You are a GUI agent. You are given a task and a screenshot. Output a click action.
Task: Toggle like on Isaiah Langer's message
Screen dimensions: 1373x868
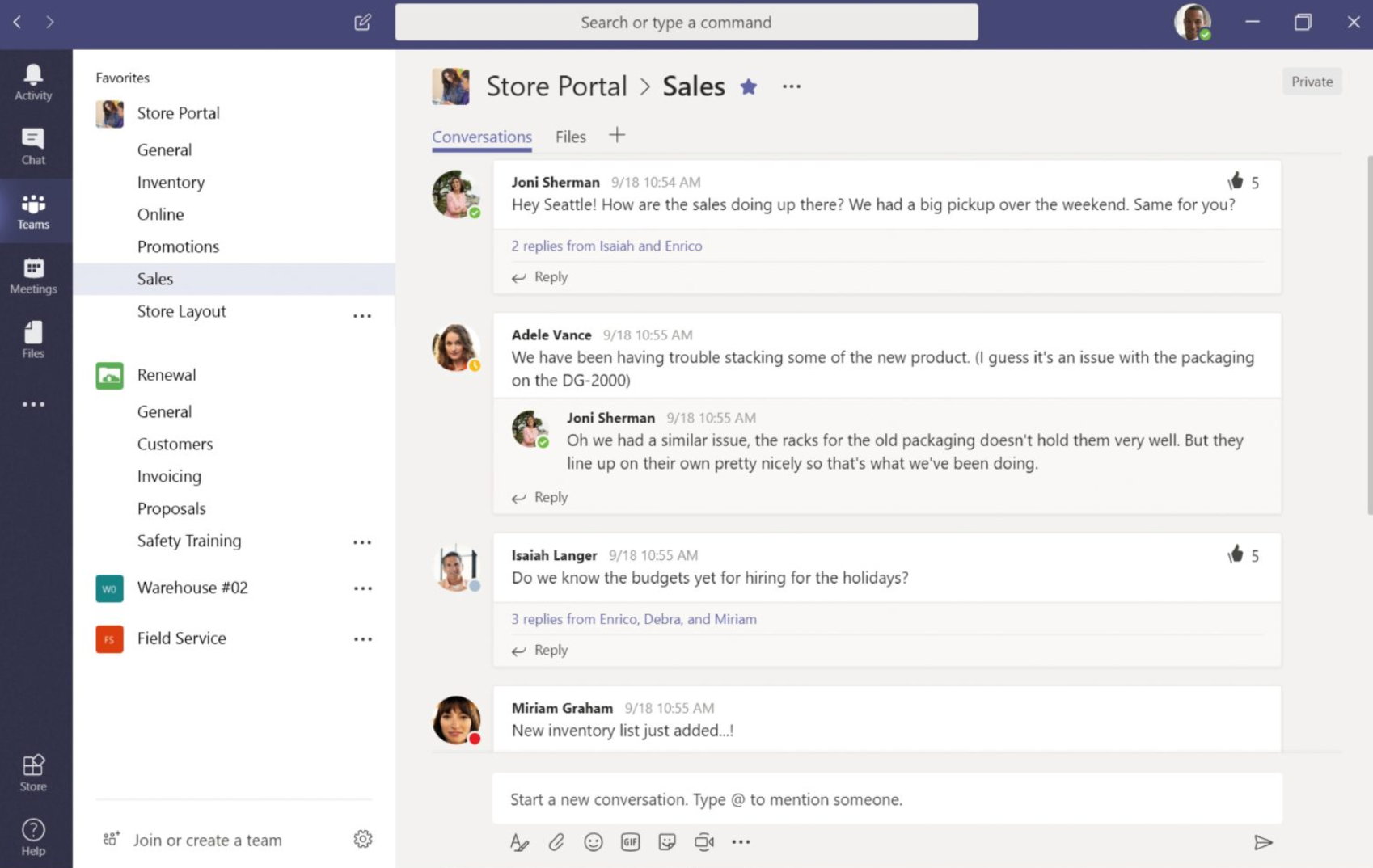1235,555
